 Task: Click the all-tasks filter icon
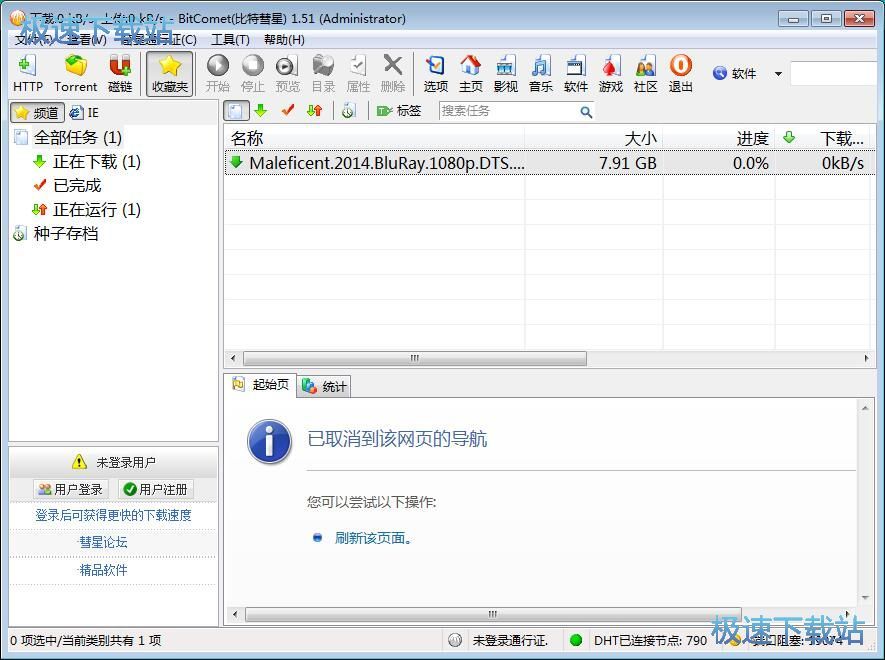click(x=236, y=111)
